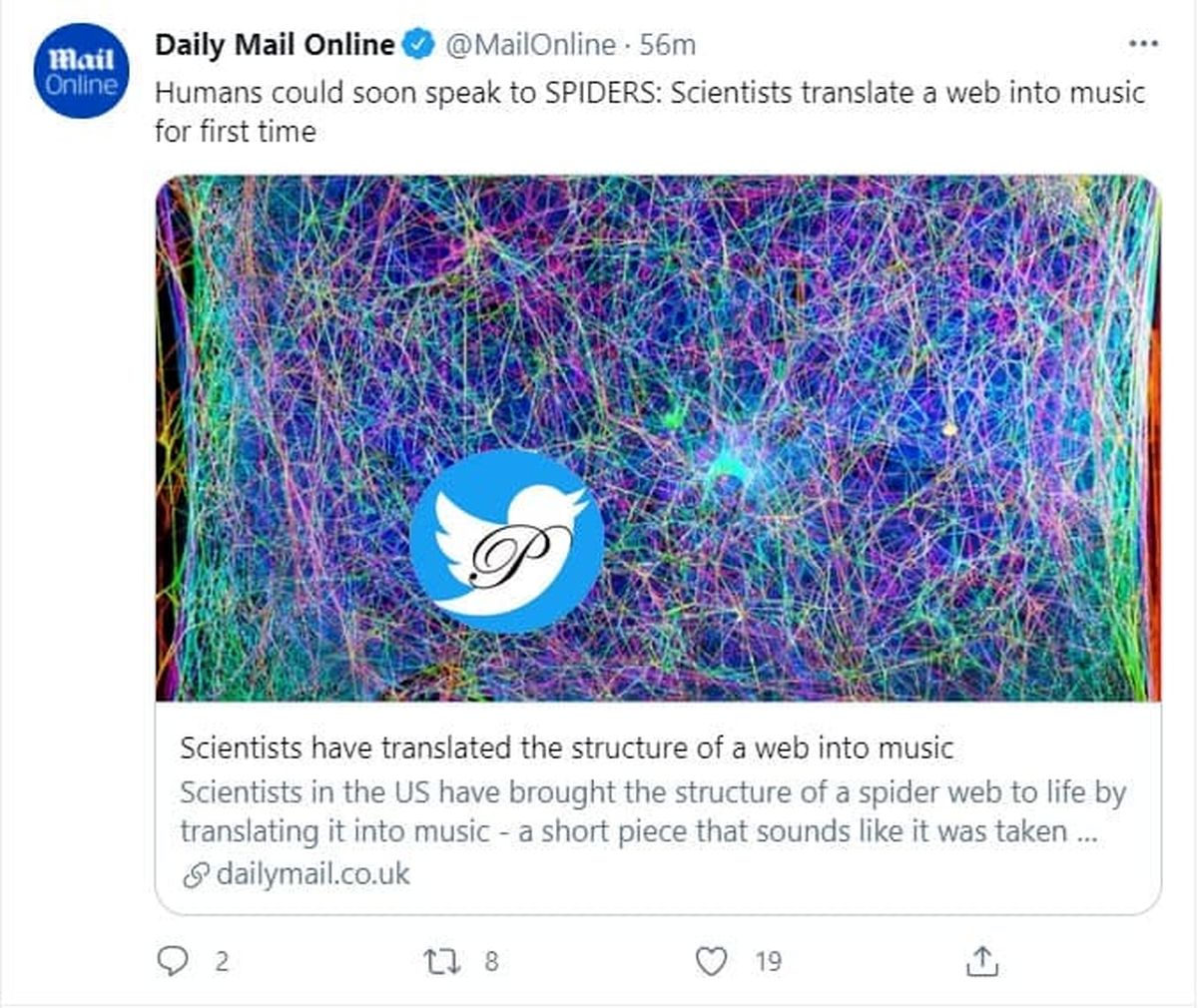Open the Daily Mail Online profile name
This screenshot has height=1008, width=1198.
point(275,45)
